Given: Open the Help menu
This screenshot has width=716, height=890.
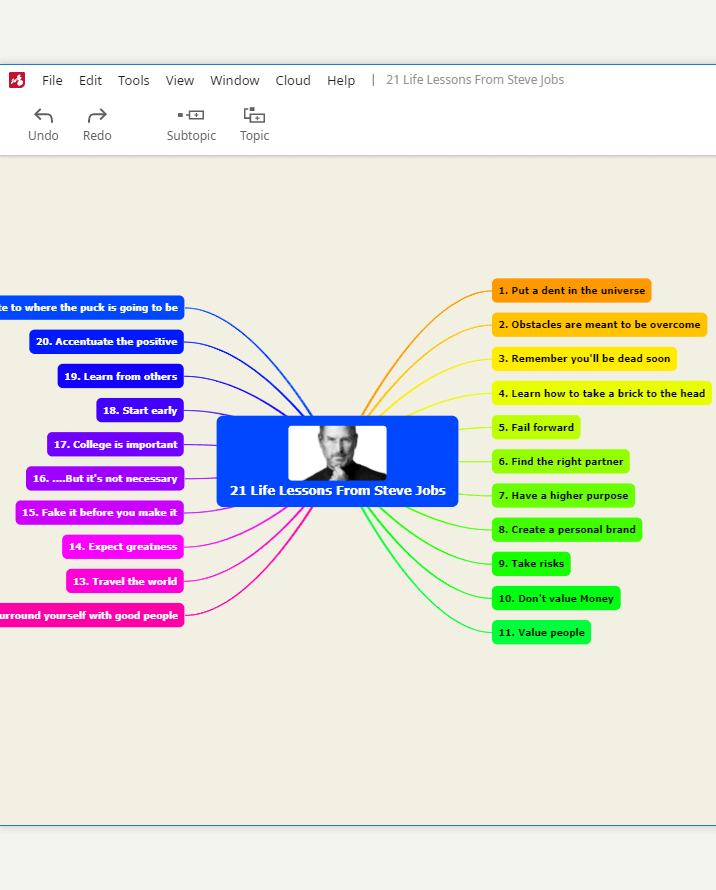Looking at the screenshot, I should pos(341,80).
